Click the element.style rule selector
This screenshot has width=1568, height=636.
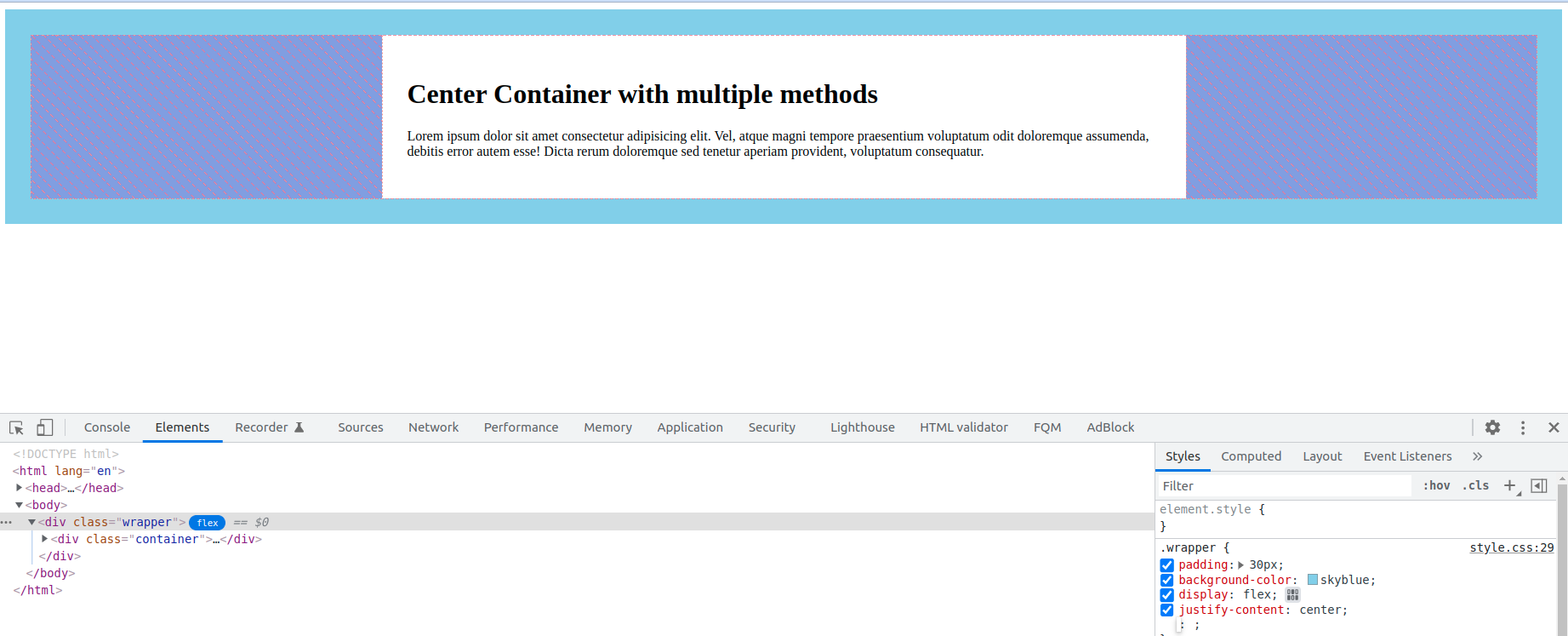(1205, 509)
